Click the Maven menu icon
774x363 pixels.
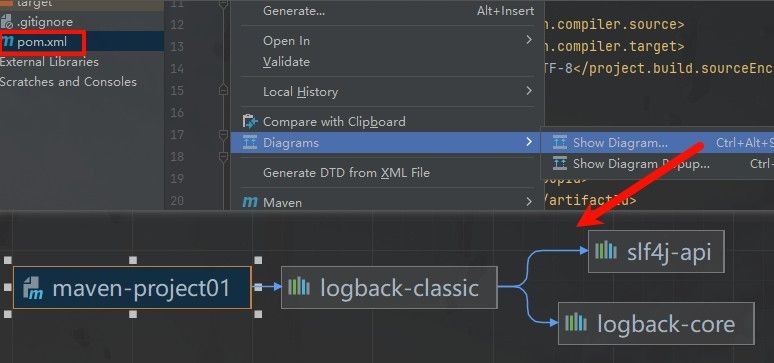(250, 202)
